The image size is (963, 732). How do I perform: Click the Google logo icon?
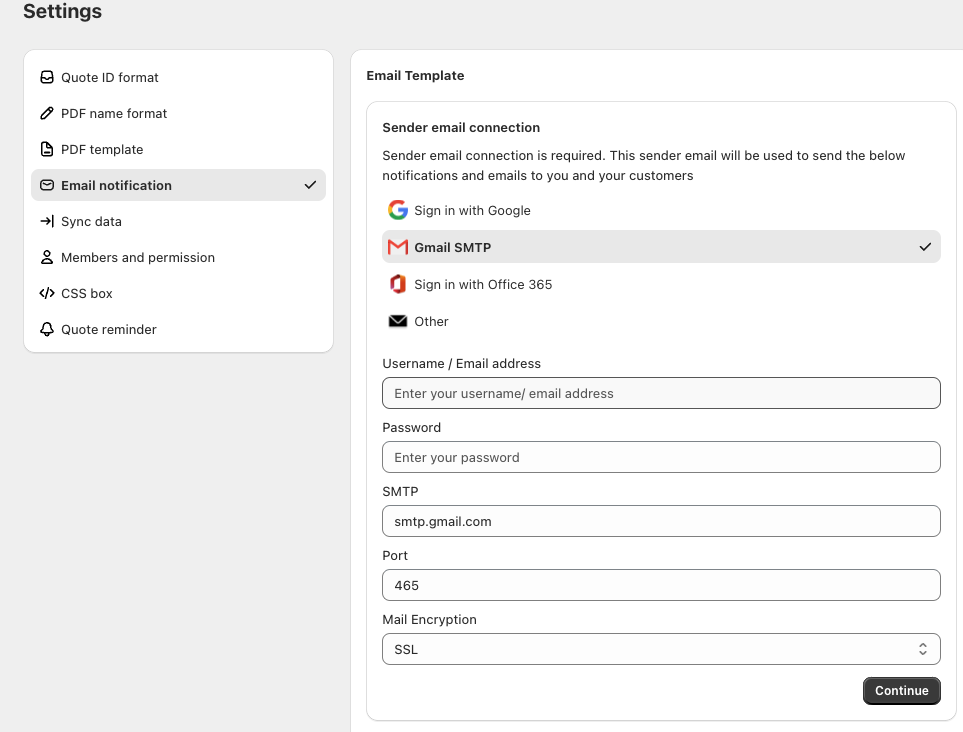398,210
